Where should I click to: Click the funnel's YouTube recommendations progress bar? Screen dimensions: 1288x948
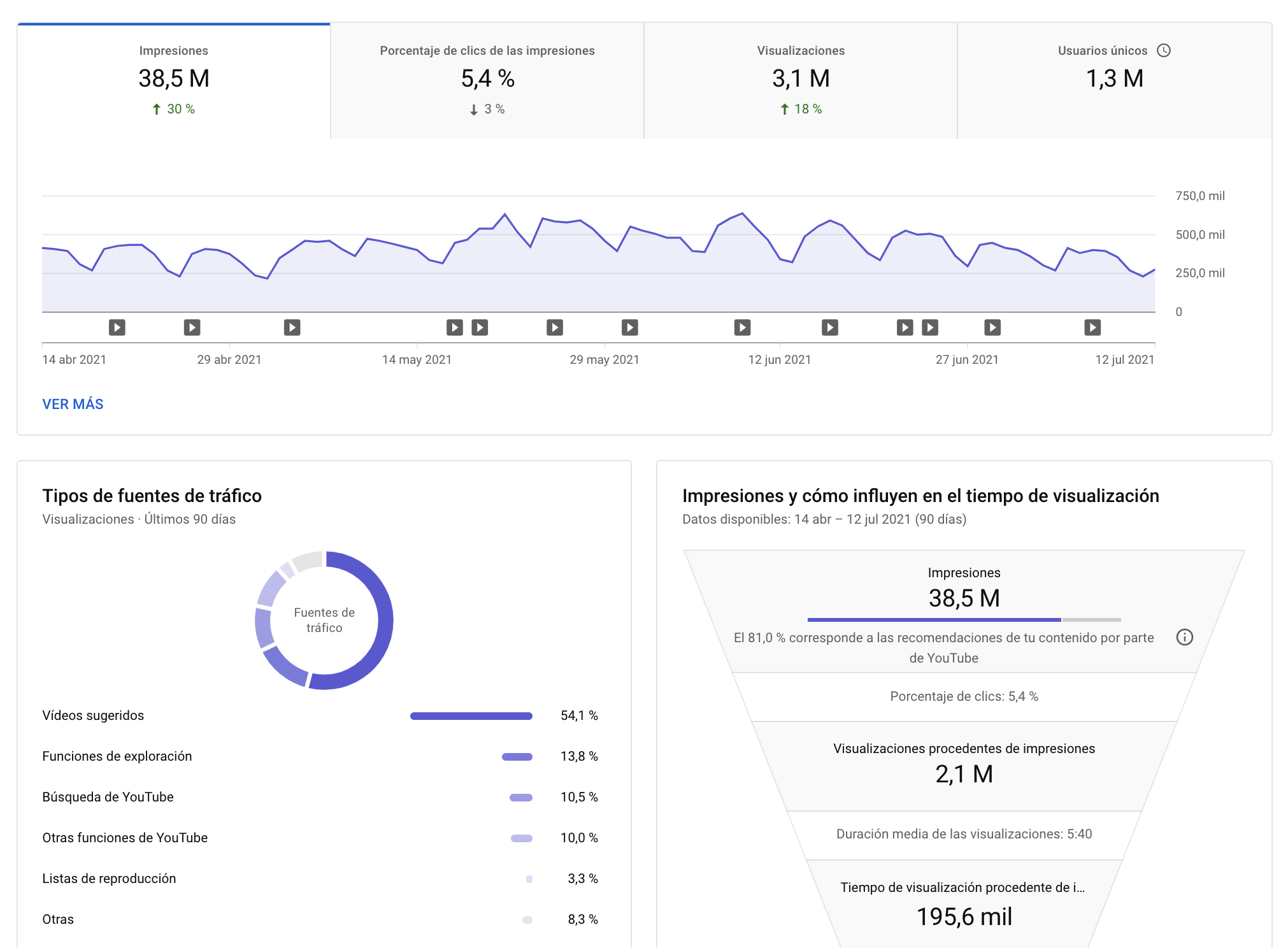[x=964, y=620]
